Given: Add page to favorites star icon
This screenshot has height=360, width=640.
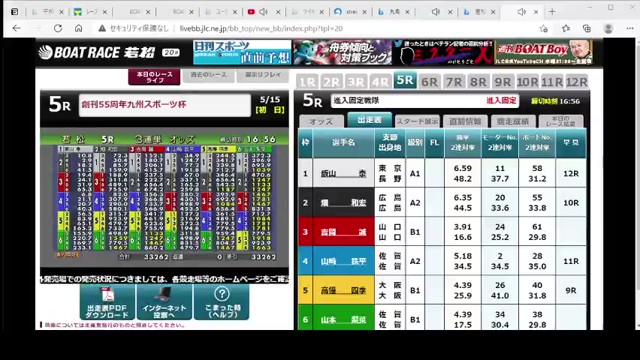Looking at the screenshot, I should coord(543,29).
